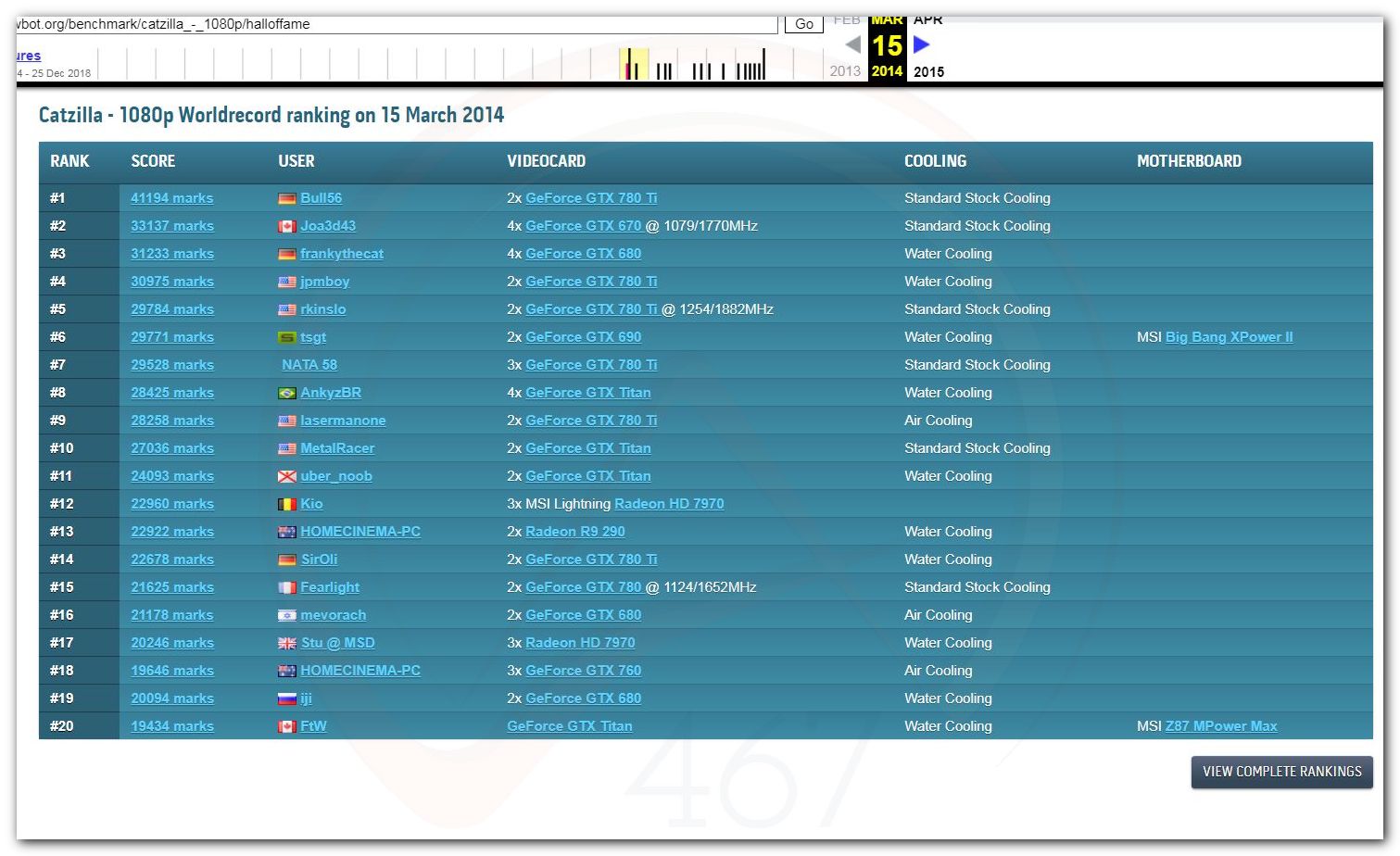
Task: Click the US flag beside rkinslo
Action: [287, 309]
